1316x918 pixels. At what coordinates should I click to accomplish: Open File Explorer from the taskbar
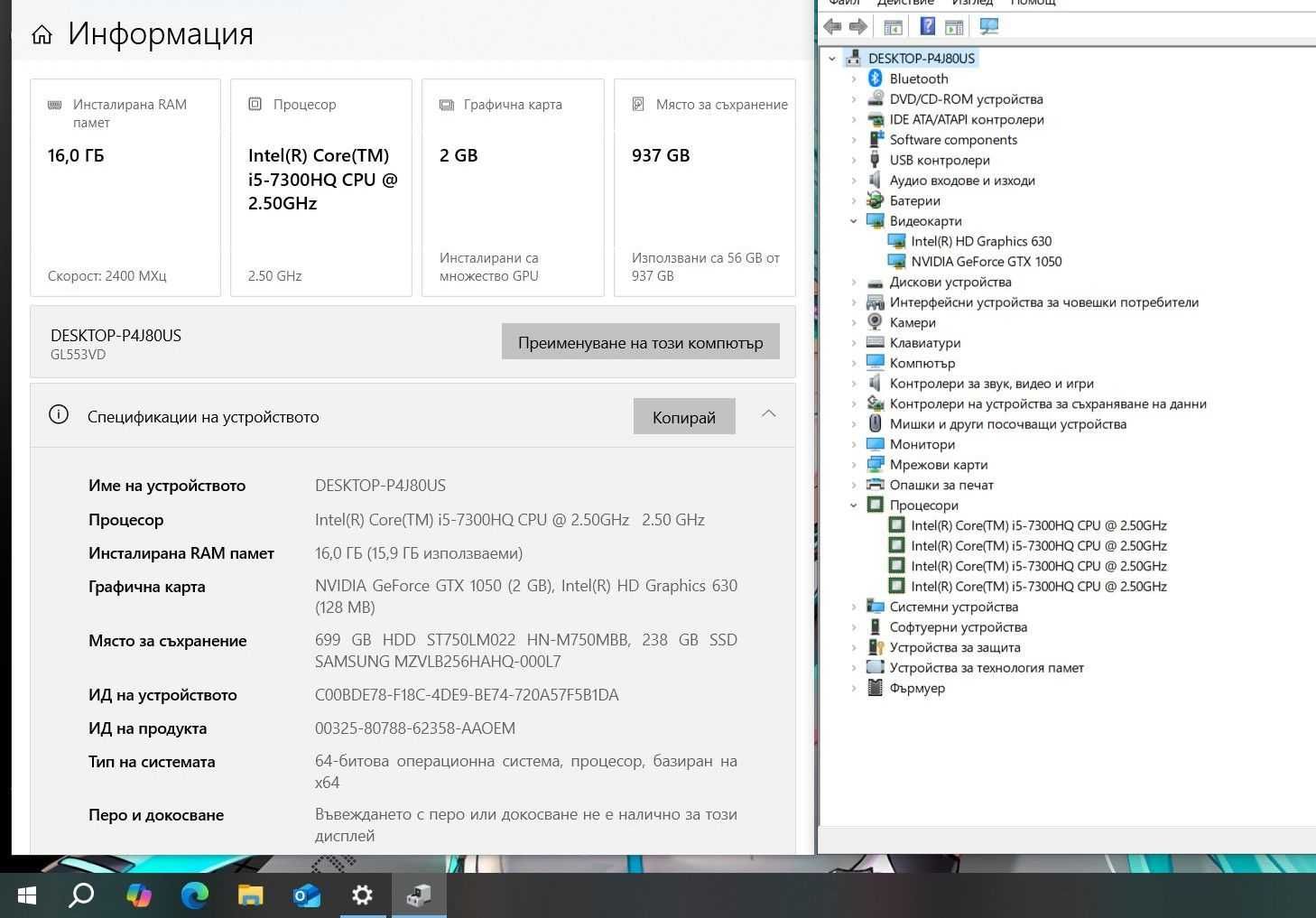pyautogui.click(x=250, y=895)
